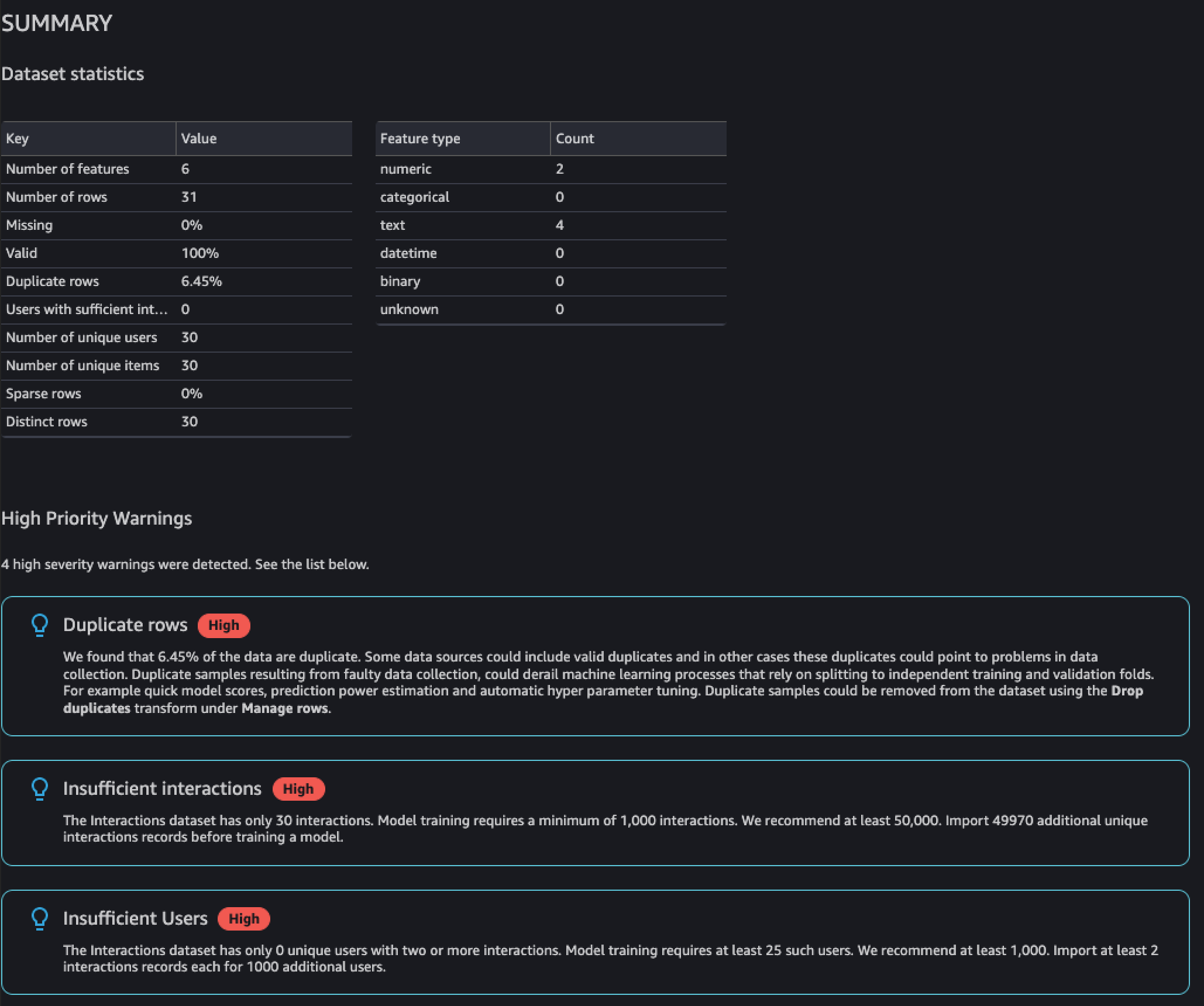This screenshot has height=1006, width=1204.
Task: Select the text feature type row
Action: (x=550, y=225)
